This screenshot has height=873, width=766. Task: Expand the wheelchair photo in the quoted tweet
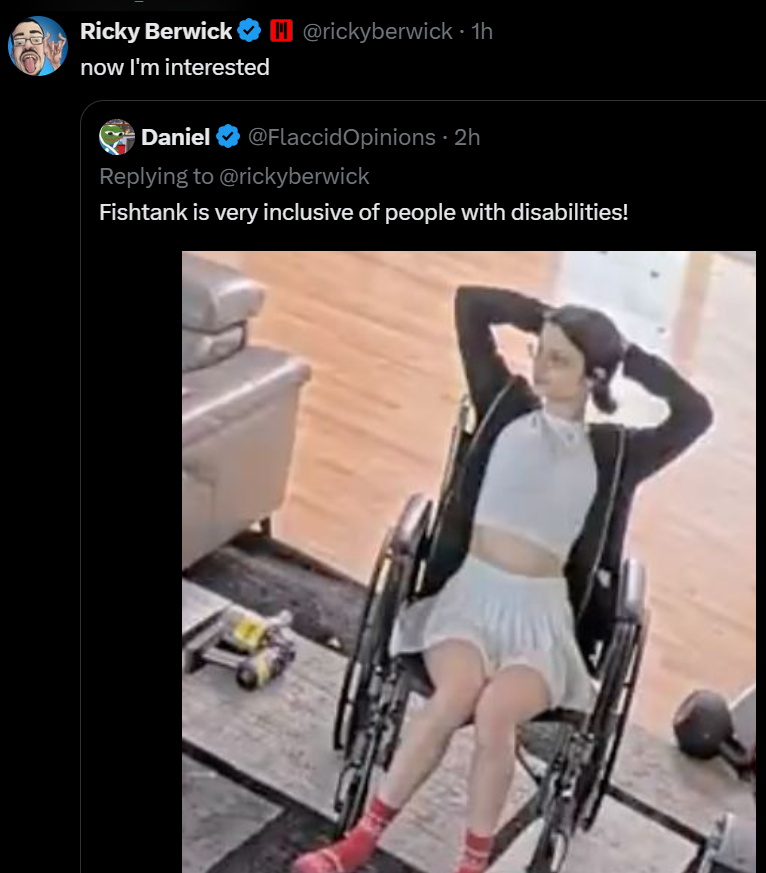click(x=469, y=562)
